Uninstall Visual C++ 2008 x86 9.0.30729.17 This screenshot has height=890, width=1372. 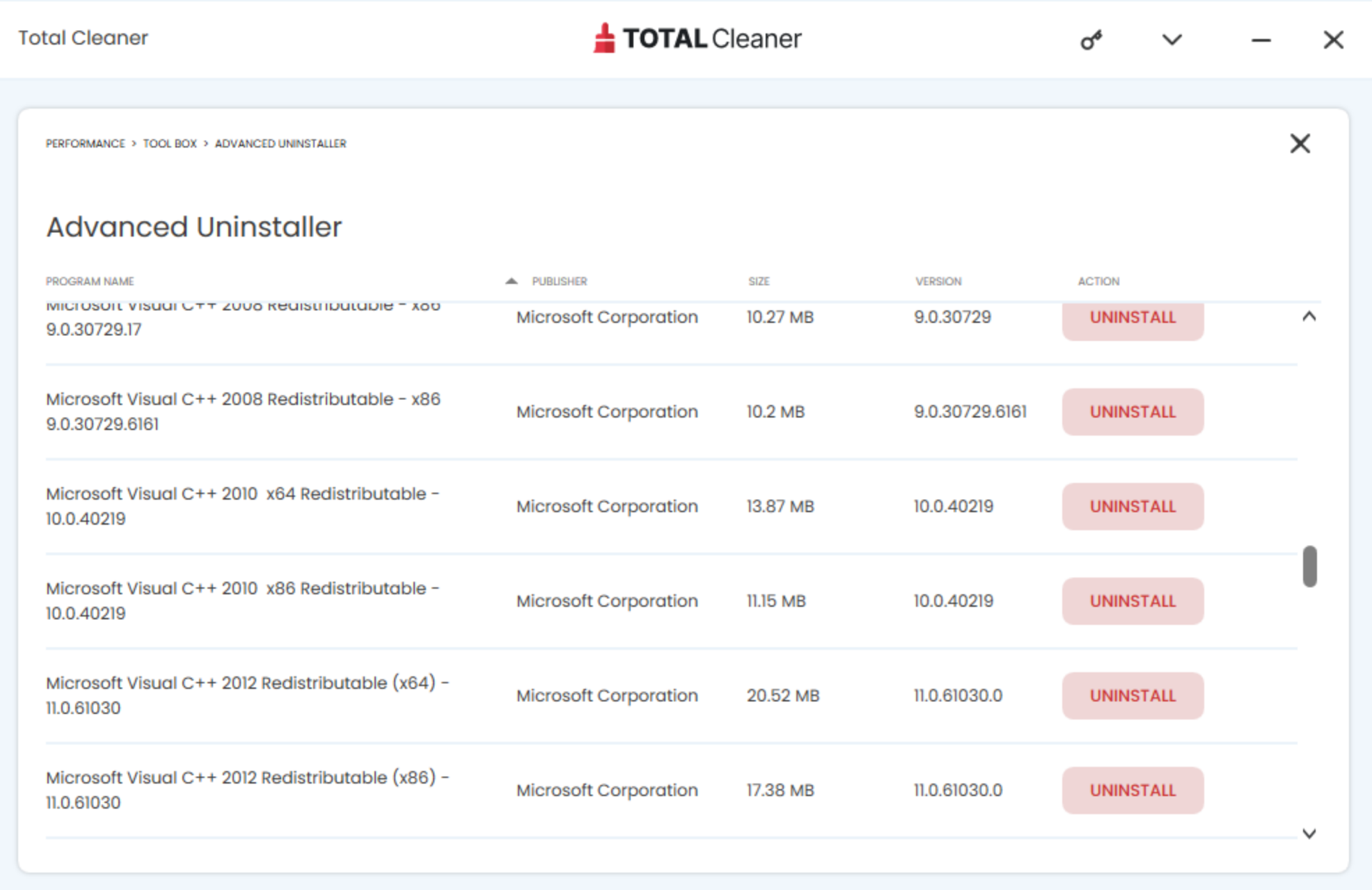(x=1133, y=321)
